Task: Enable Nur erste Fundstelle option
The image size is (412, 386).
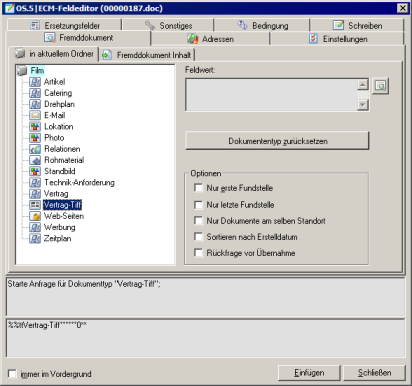Action: 198,188
